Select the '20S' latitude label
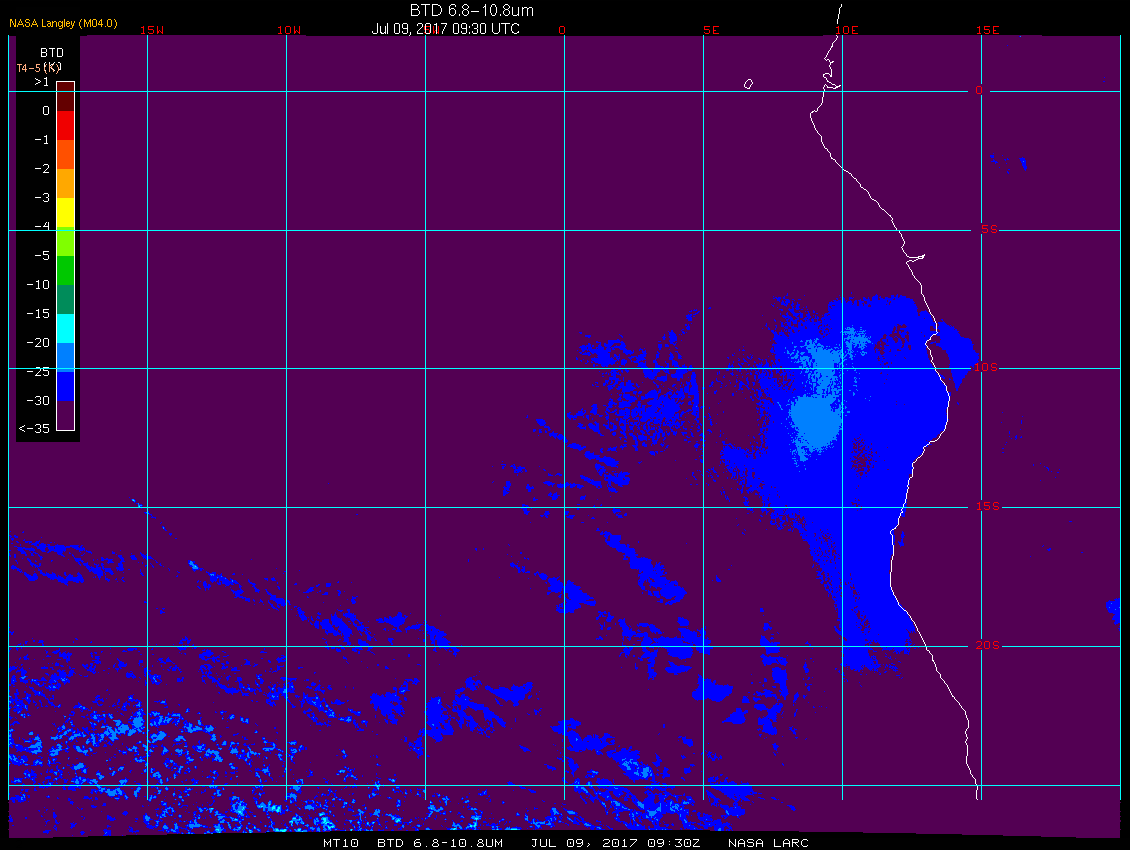 tap(987, 645)
